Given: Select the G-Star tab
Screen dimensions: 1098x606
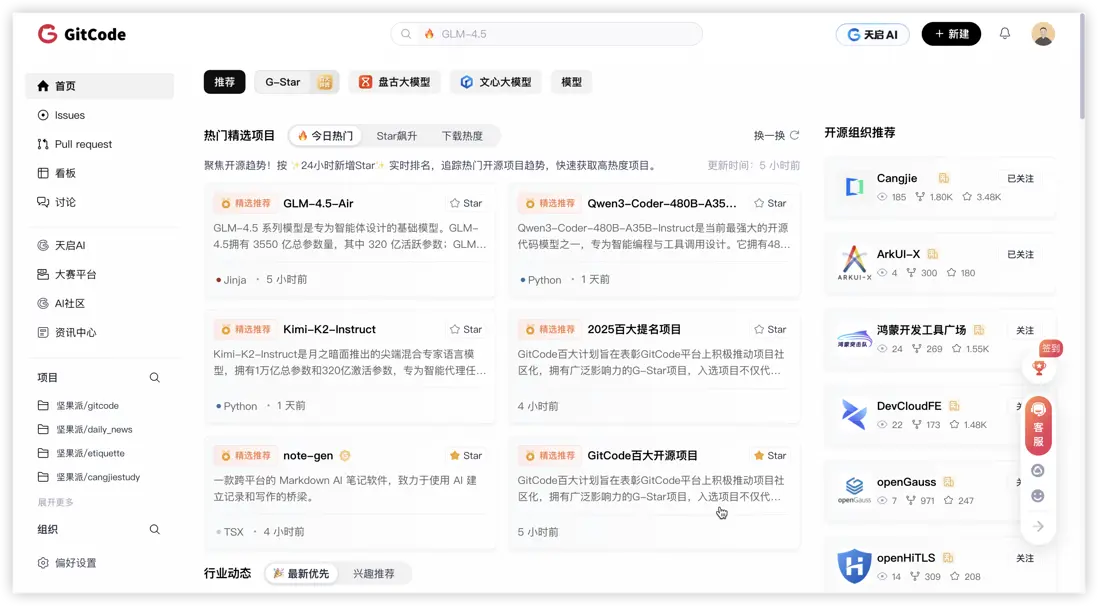Looking at the screenshot, I should click(297, 82).
